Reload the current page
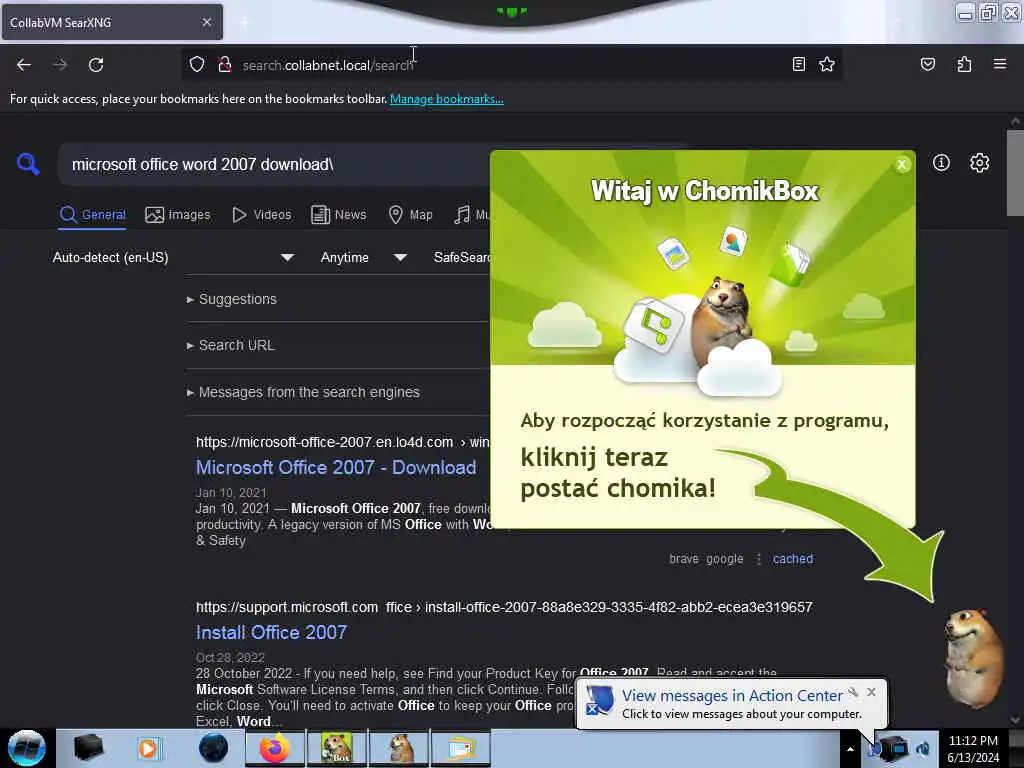The width and height of the screenshot is (1024, 768). [x=96, y=65]
